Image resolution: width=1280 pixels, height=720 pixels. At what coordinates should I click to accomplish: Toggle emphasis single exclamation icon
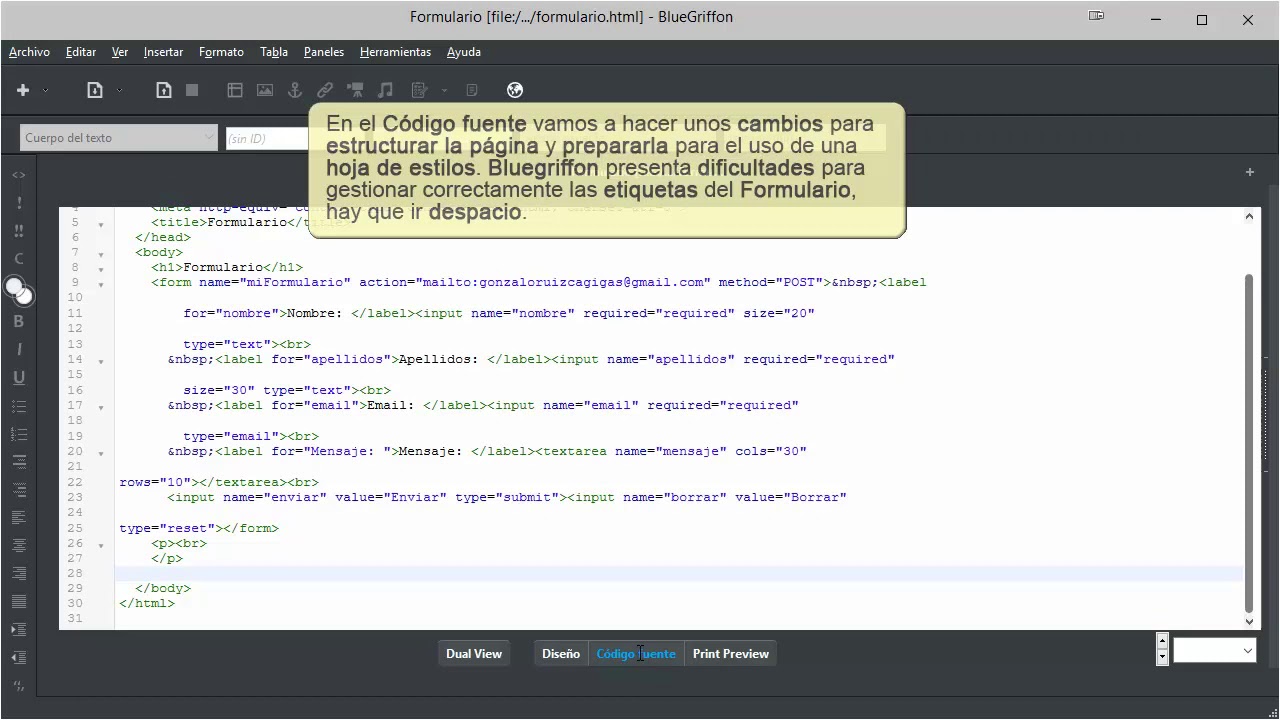coord(18,203)
